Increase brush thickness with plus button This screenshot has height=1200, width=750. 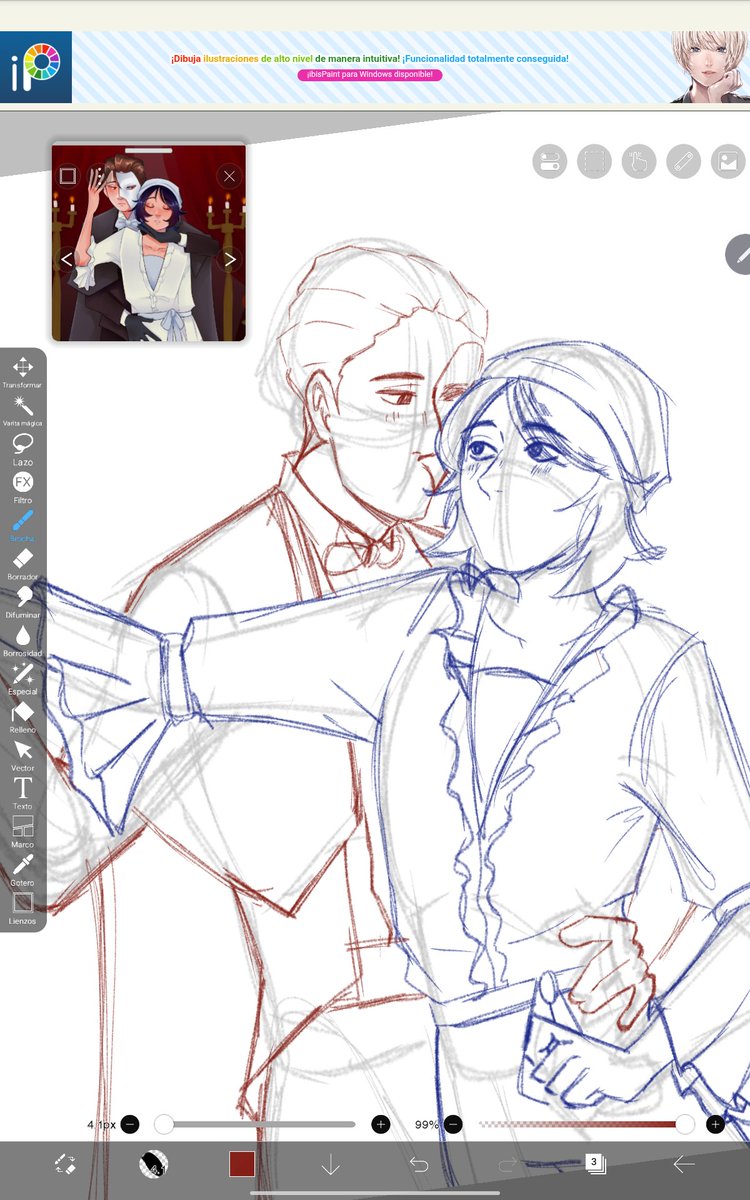[x=380, y=1124]
